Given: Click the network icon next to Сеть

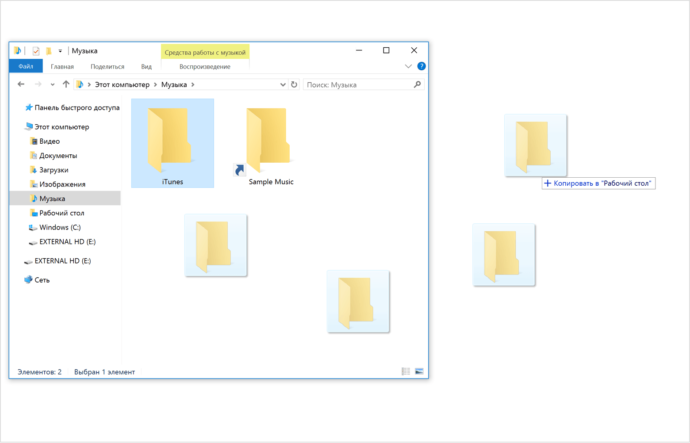Looking at the screenshot, I should (28, 280).
